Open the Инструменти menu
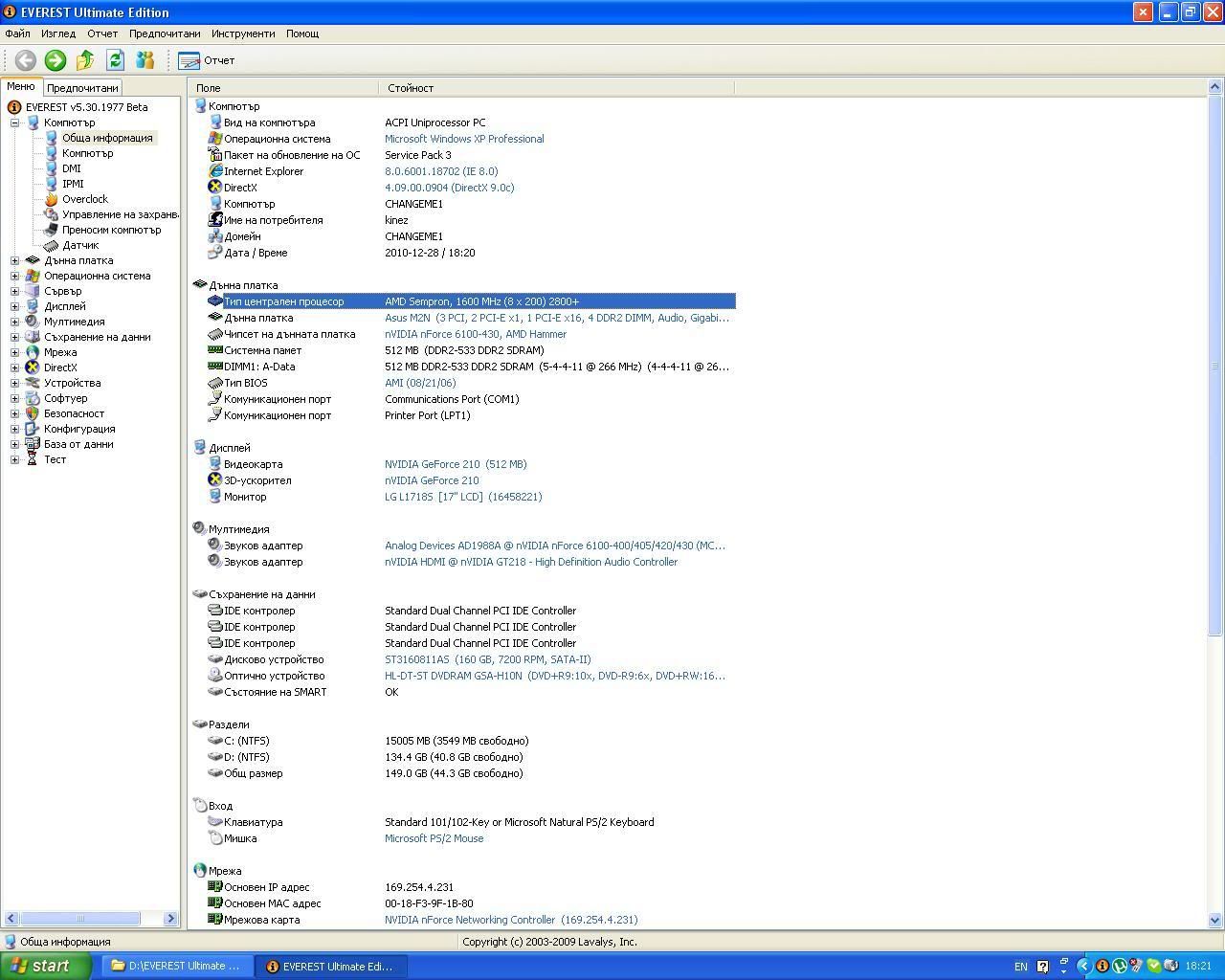The image size is (1225, 980). 243,33
